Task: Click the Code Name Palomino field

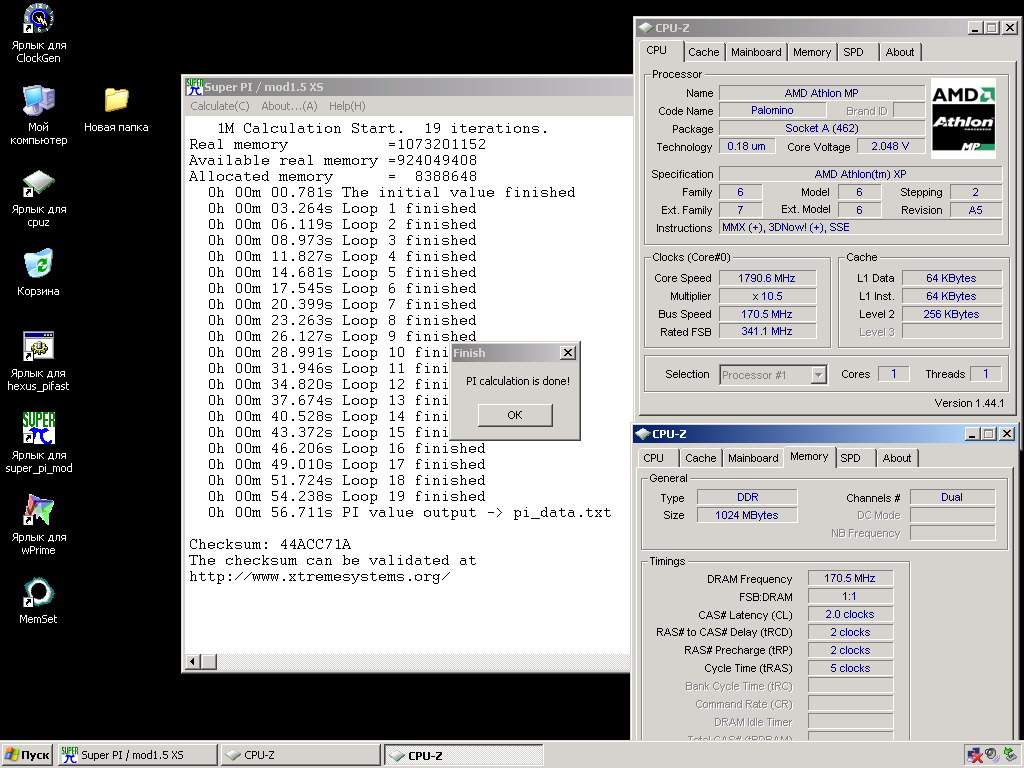Action: [x=772, y=110]
